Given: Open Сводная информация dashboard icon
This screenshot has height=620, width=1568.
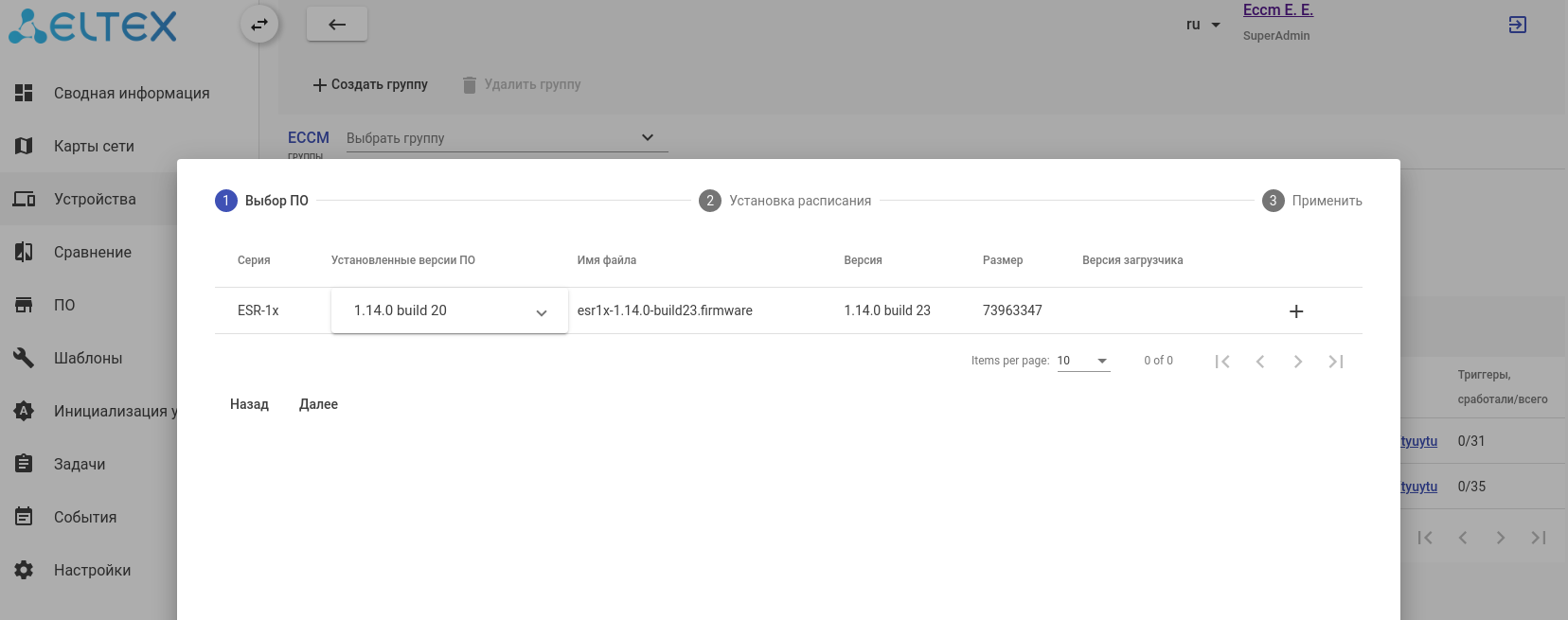Looking at the screenshot, I should click(x=24, y=93).
